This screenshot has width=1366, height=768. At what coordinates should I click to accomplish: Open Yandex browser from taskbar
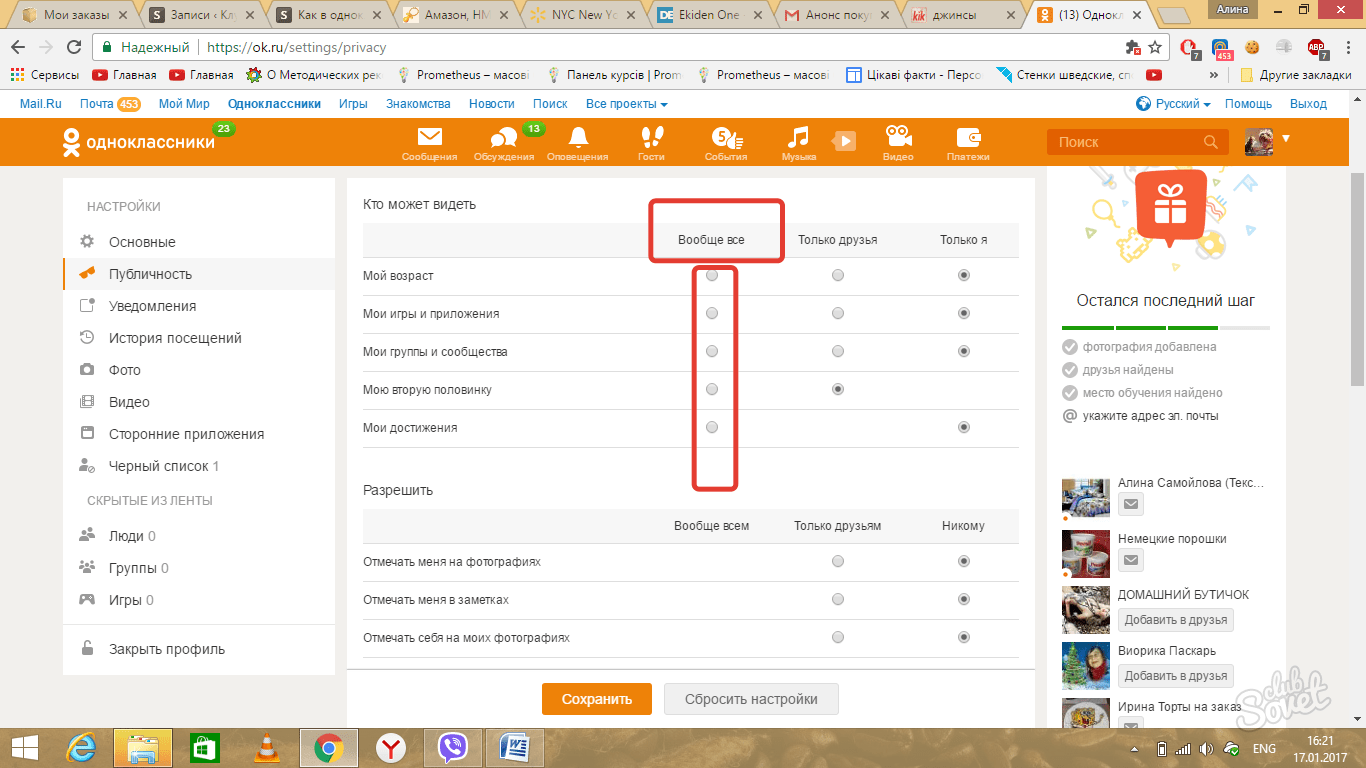click(391, 747)
